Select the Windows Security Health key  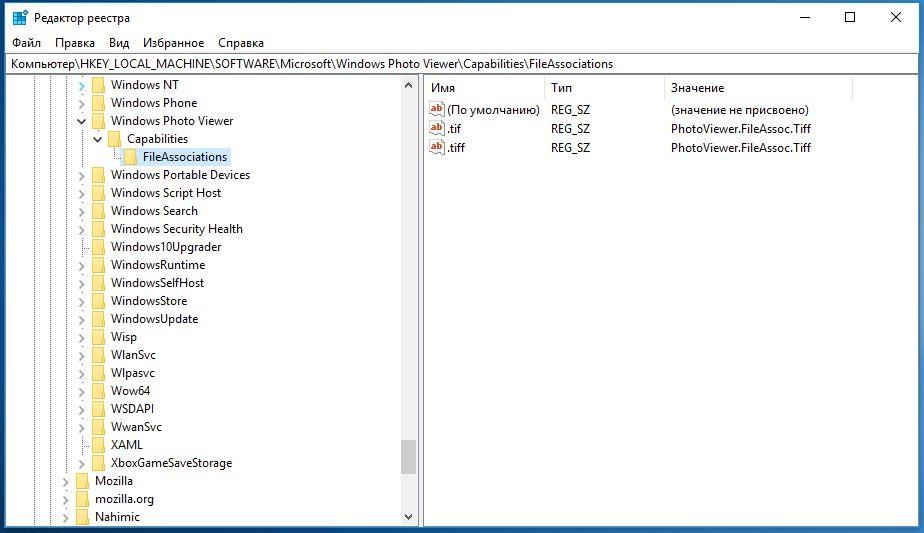[x=177, y=229]
